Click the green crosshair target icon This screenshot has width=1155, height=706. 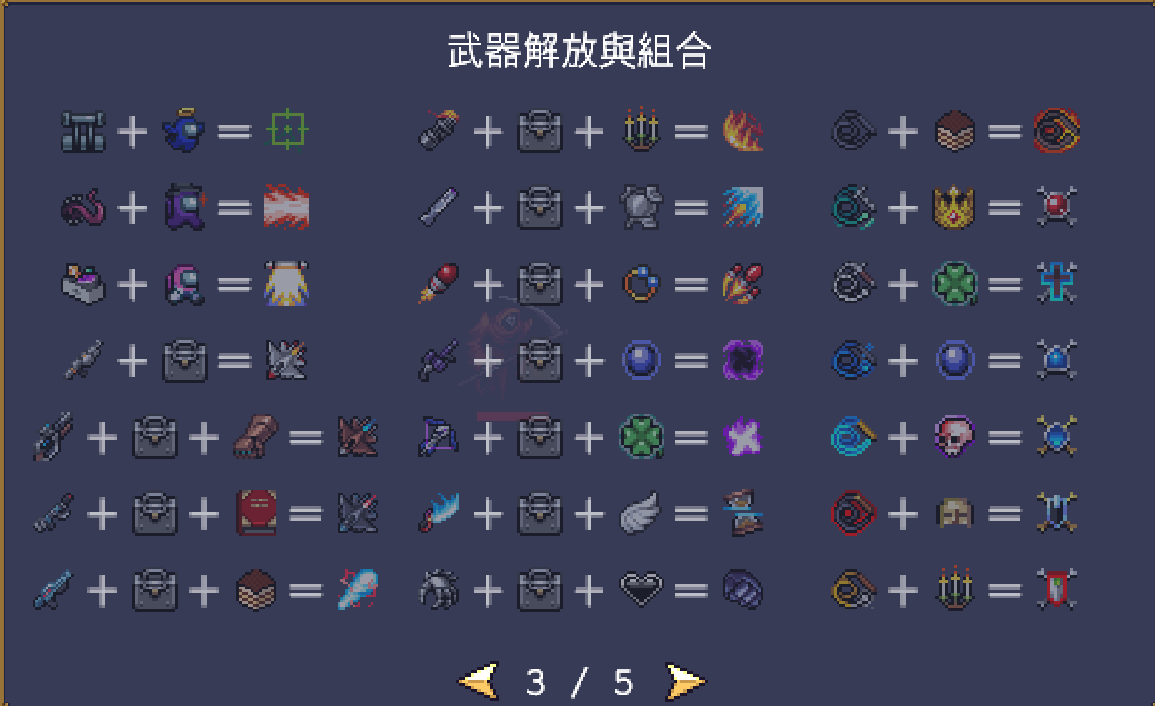pos(287,130)
